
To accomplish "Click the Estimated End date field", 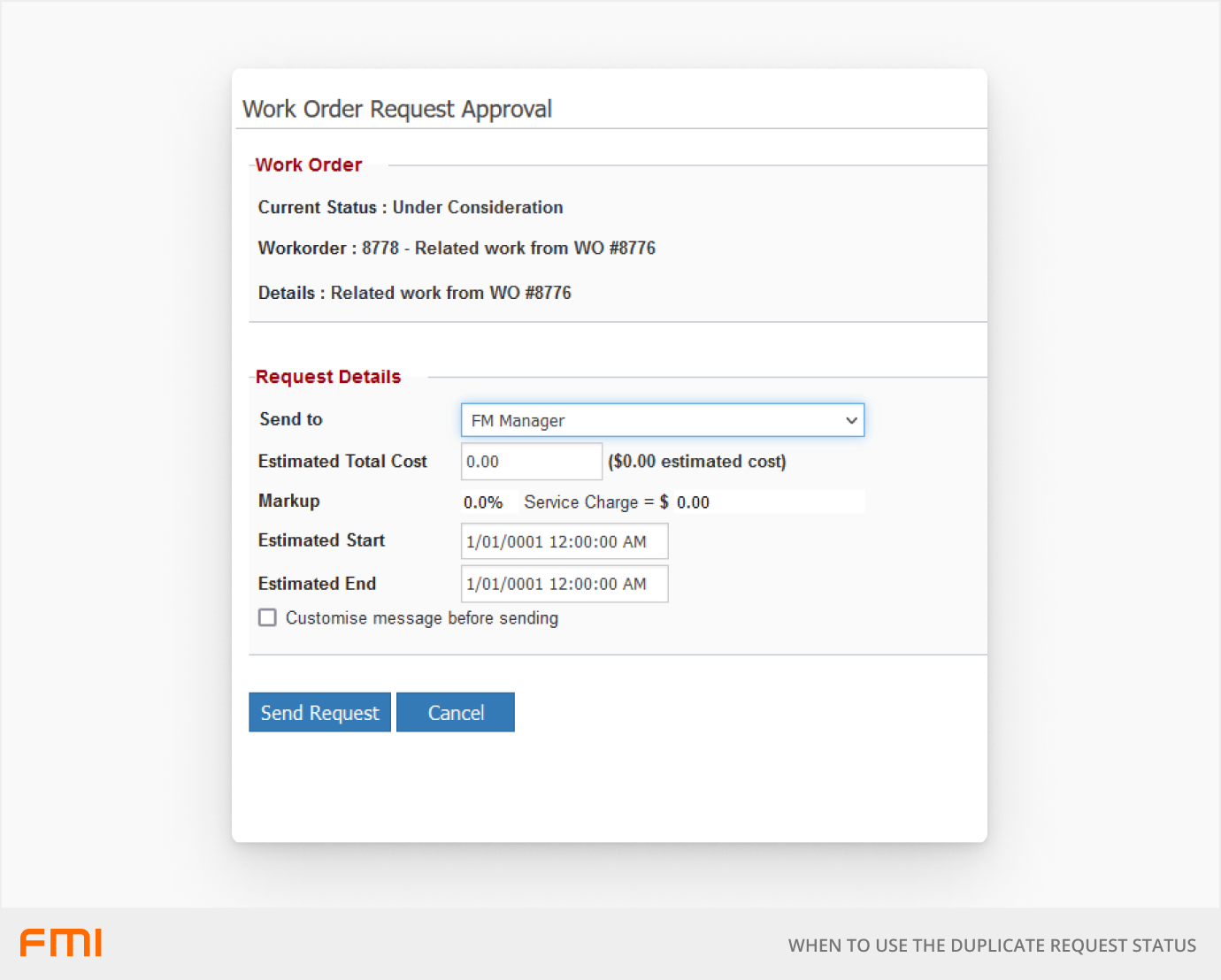I will coord(564,584).
